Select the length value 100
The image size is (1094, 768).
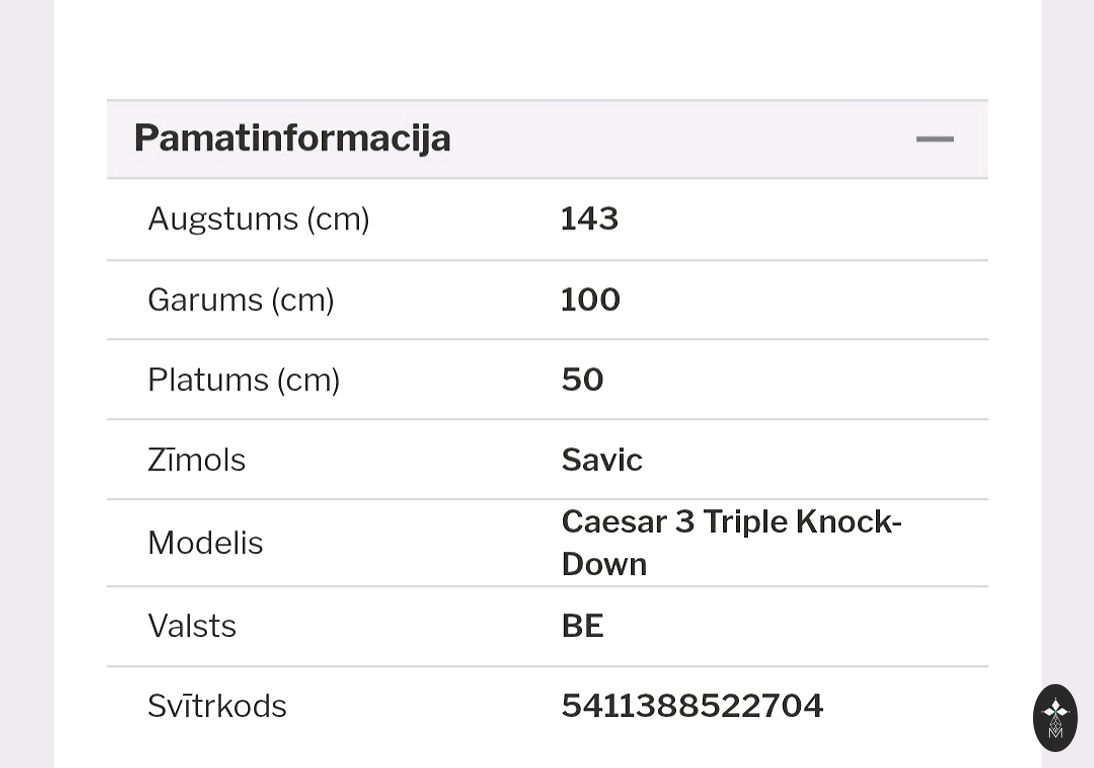pyautogui.click(x=590, y=300)
